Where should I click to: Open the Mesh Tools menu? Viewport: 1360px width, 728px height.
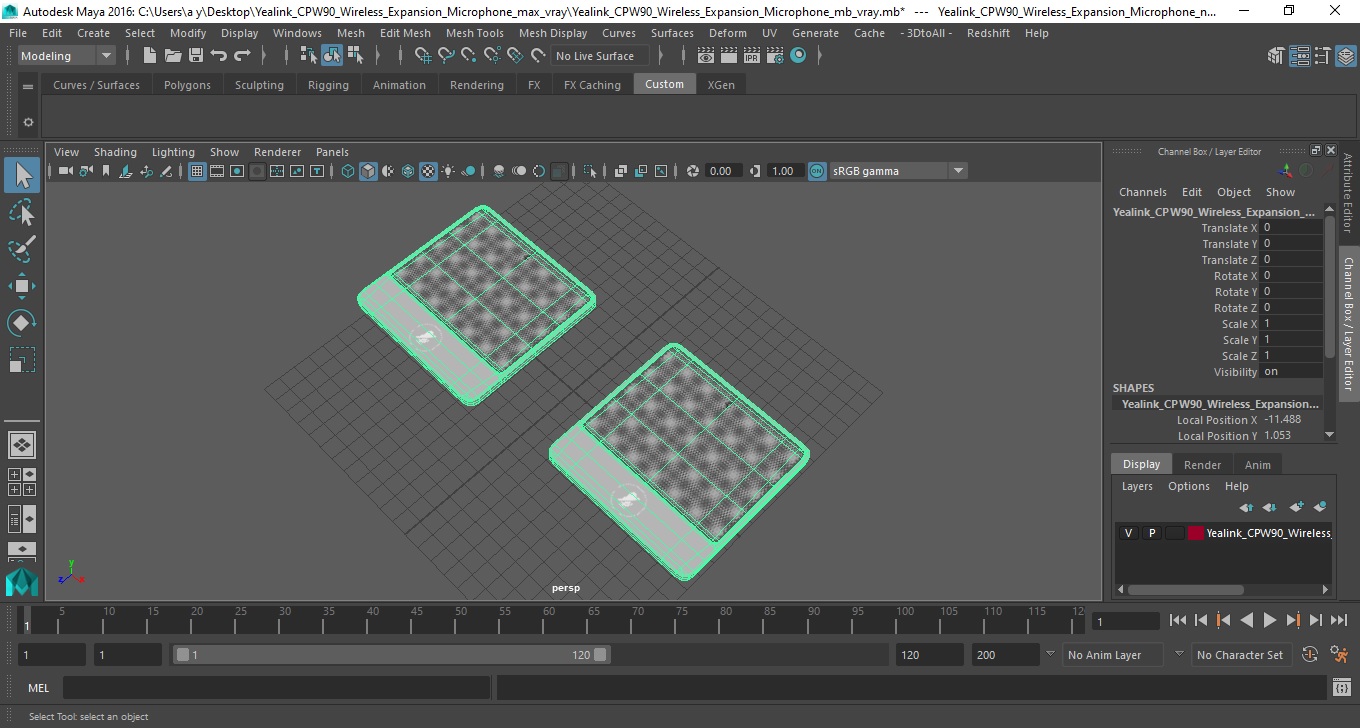[x=474, y=33]
